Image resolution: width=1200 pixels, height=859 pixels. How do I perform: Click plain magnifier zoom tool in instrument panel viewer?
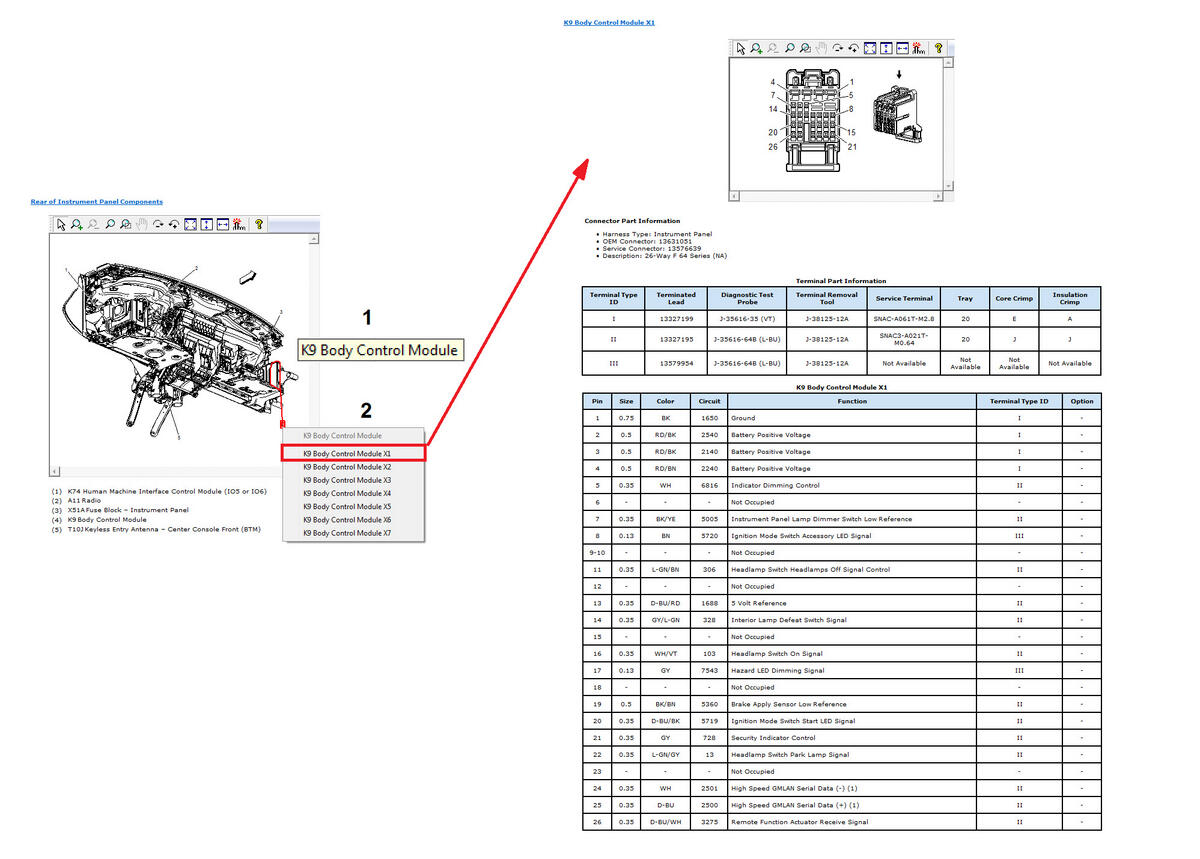(110, 225)
